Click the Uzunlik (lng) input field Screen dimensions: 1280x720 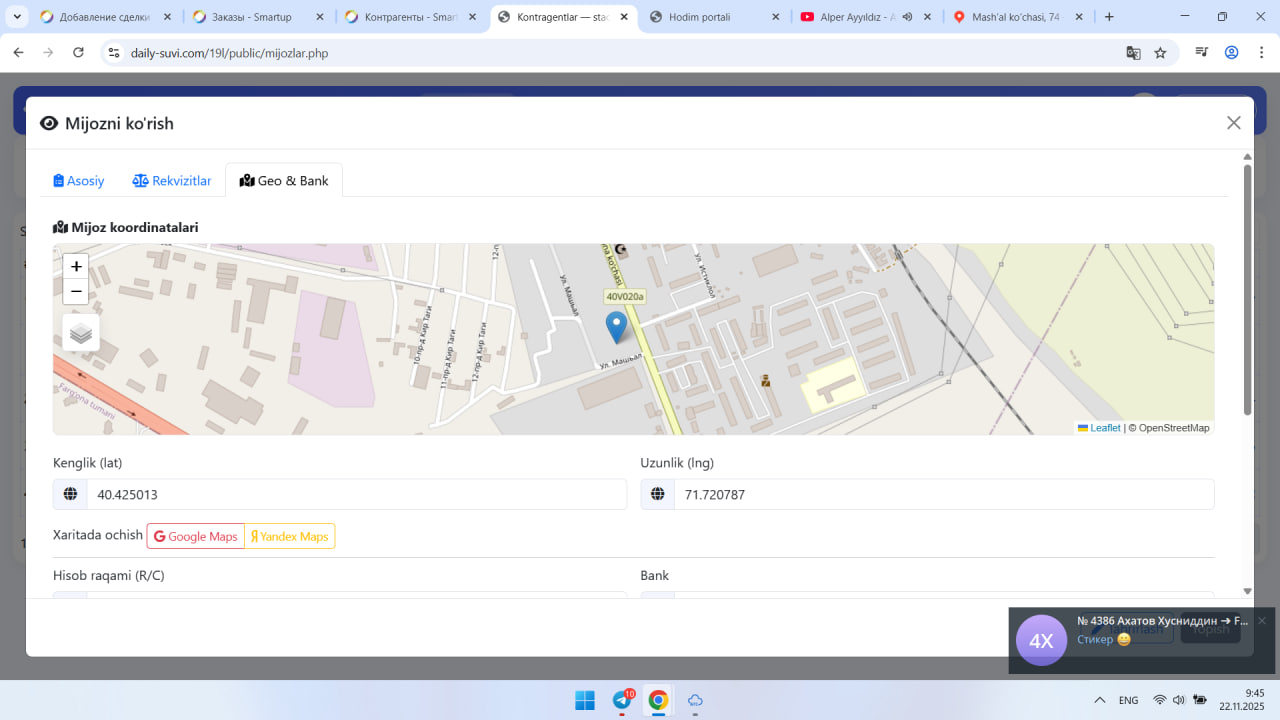pos(944,494)
